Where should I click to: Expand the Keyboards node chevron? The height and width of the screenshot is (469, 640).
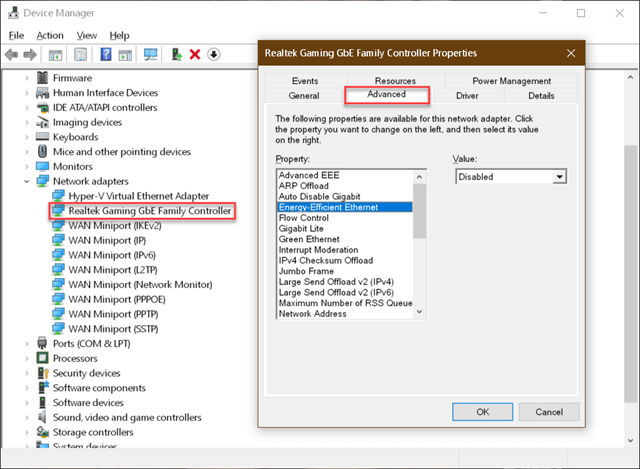(x=27, y=137)
